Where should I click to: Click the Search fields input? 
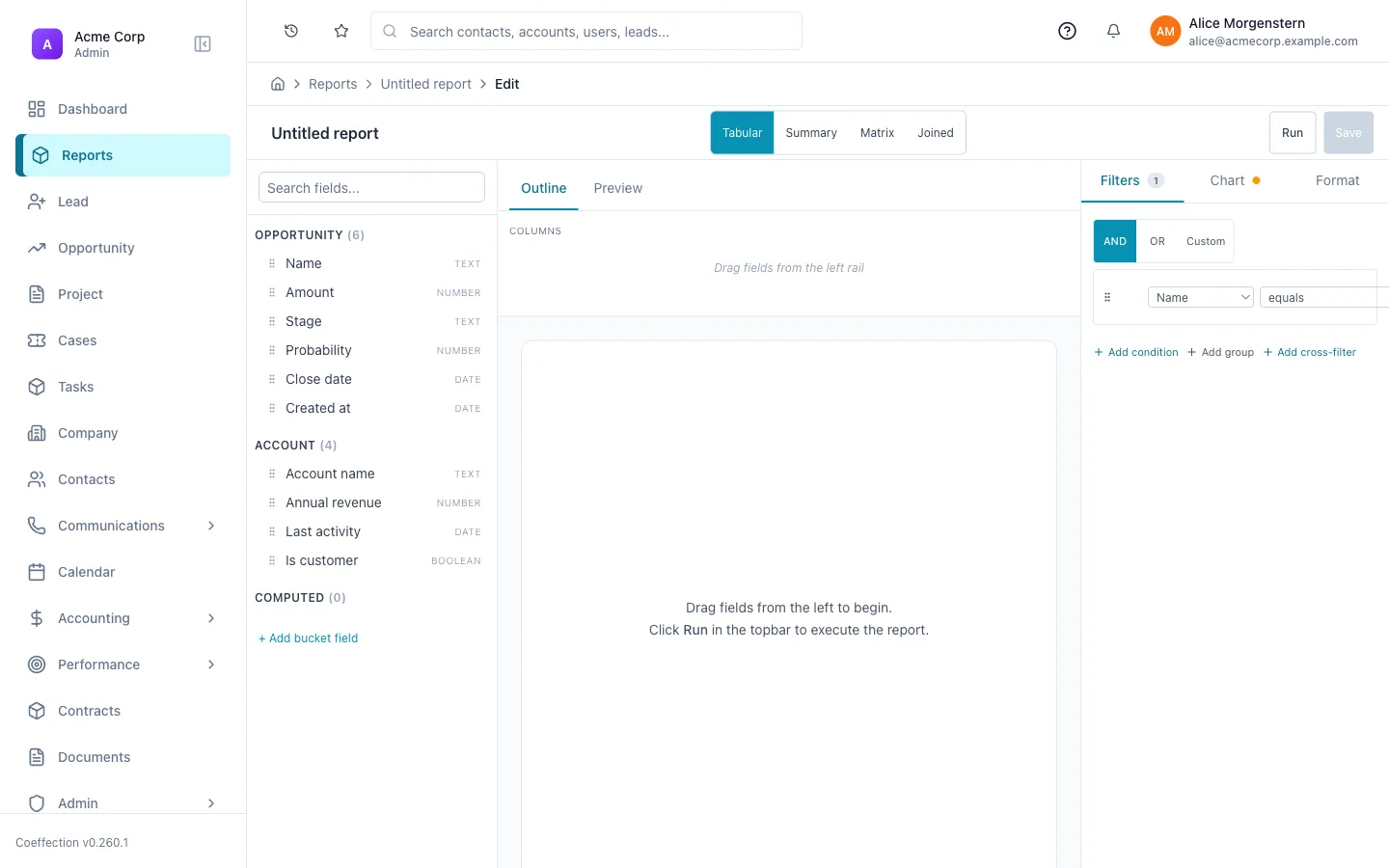(x=371, y=187)
